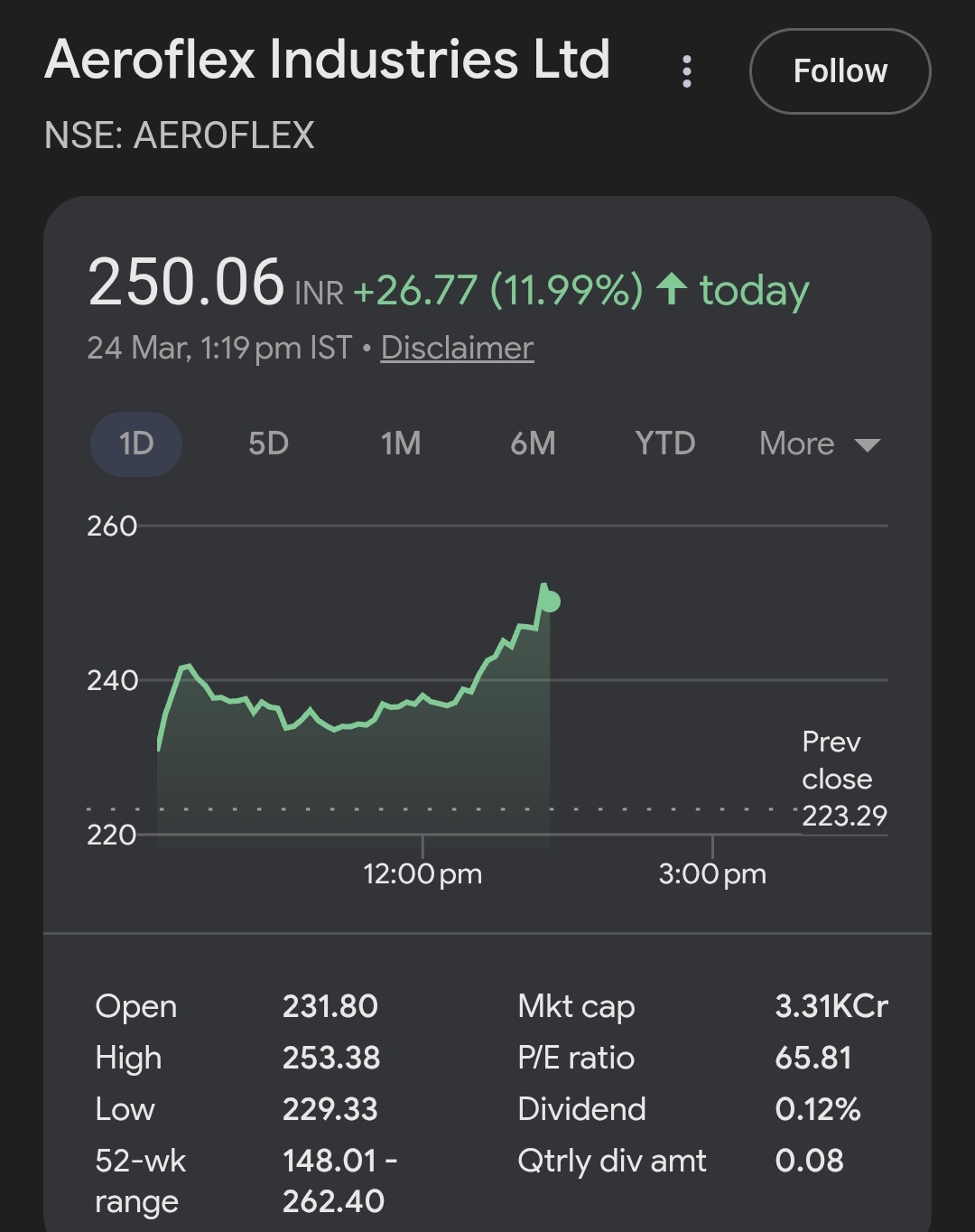Select the 1D chart range tab
The height and width of the screenshot is (1232, 975).
[x=136, y=443]
